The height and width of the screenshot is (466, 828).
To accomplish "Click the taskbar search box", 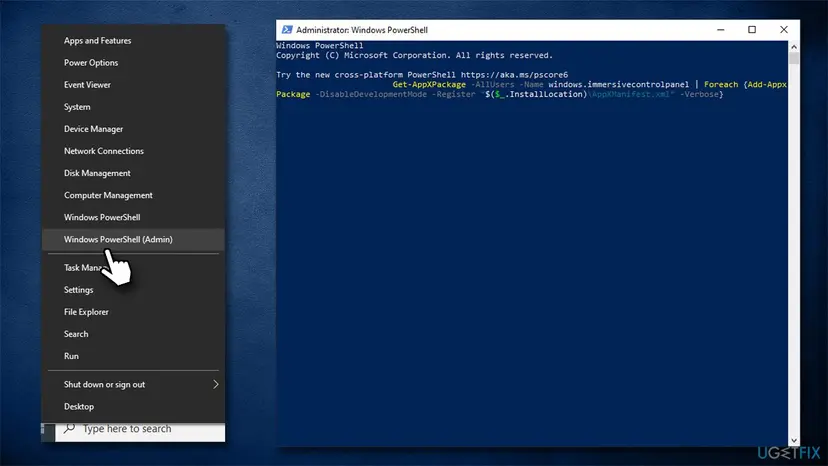I will click(x=140, y=432).
